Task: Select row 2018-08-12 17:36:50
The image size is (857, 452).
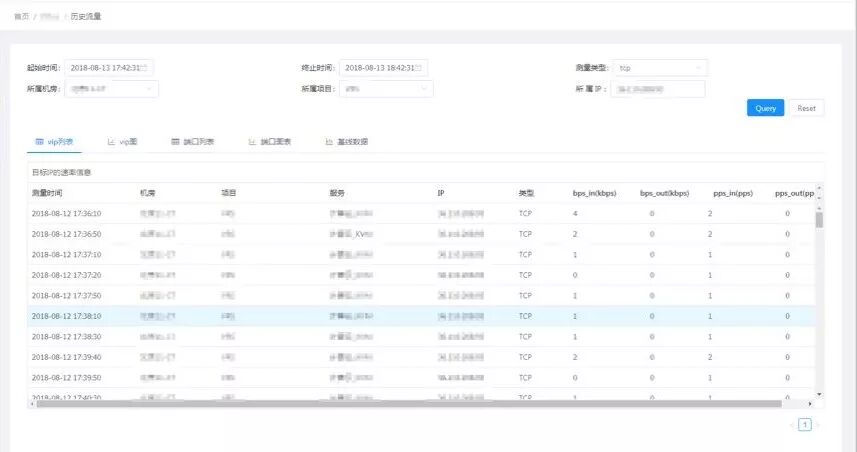Action: point(421,234)
